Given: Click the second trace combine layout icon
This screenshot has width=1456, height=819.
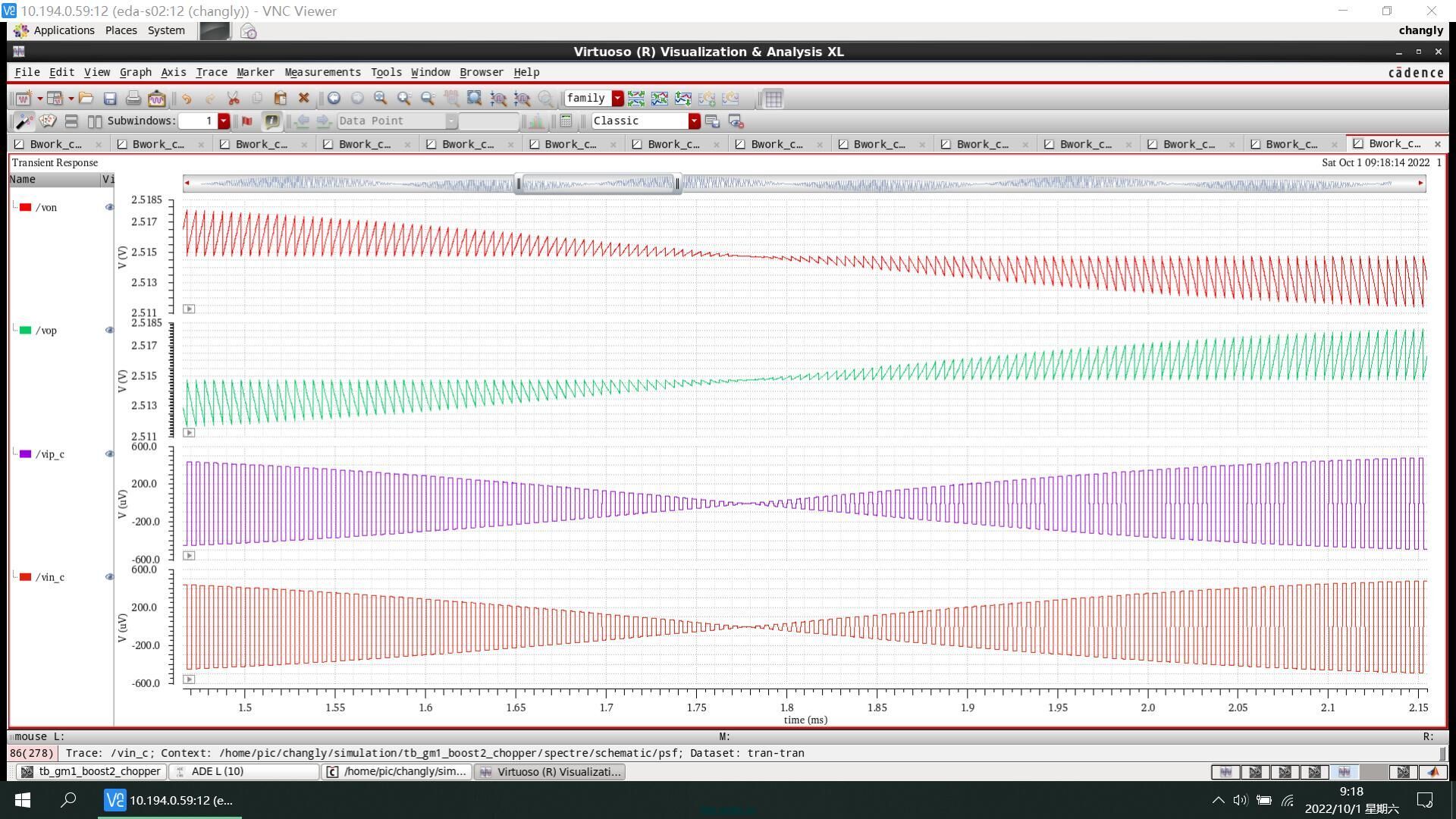Looking at the screenshot, I should 660,99.
